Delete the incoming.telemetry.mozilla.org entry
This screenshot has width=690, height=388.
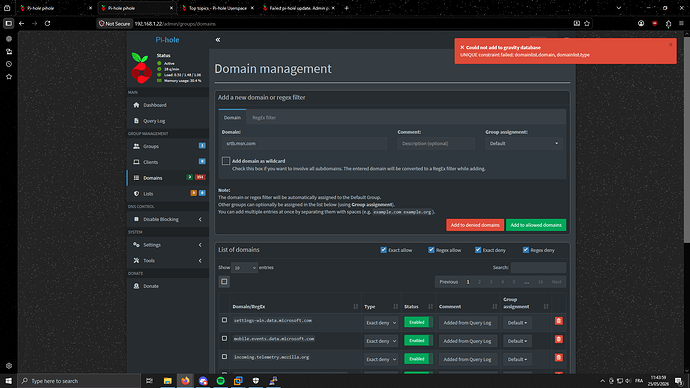[558, 358]
